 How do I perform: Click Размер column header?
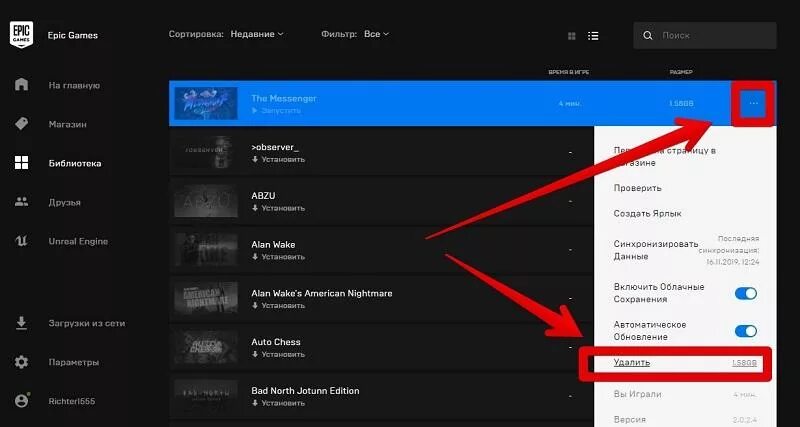pos(681,72)
